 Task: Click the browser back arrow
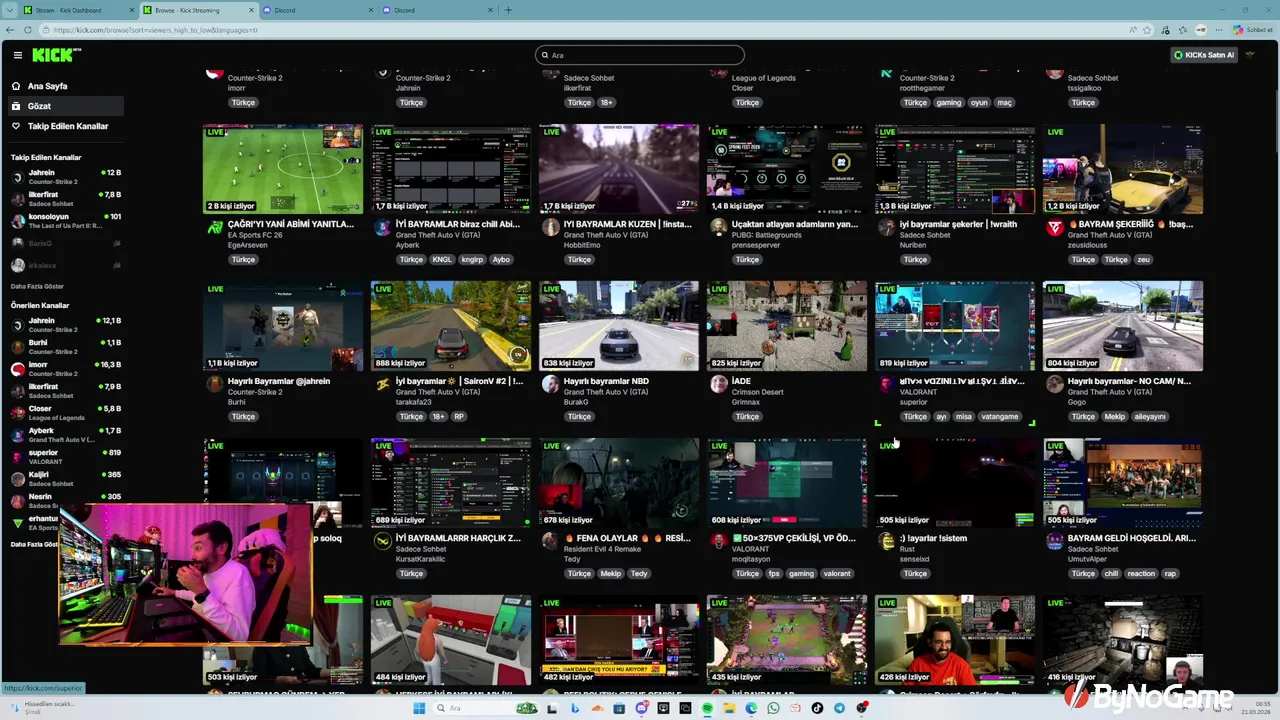(10, 30)
